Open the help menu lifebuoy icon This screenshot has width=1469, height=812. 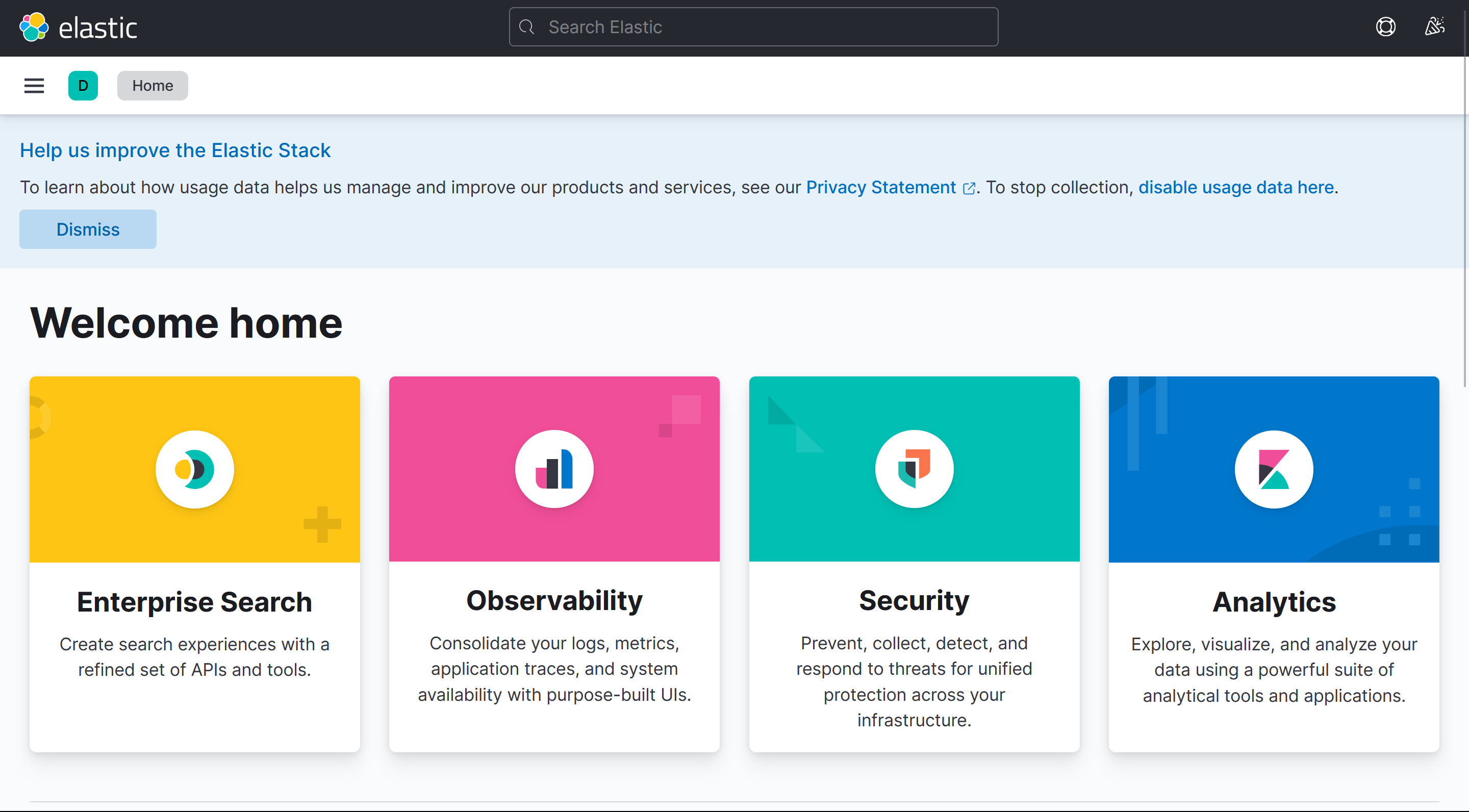coord(1385,27)
